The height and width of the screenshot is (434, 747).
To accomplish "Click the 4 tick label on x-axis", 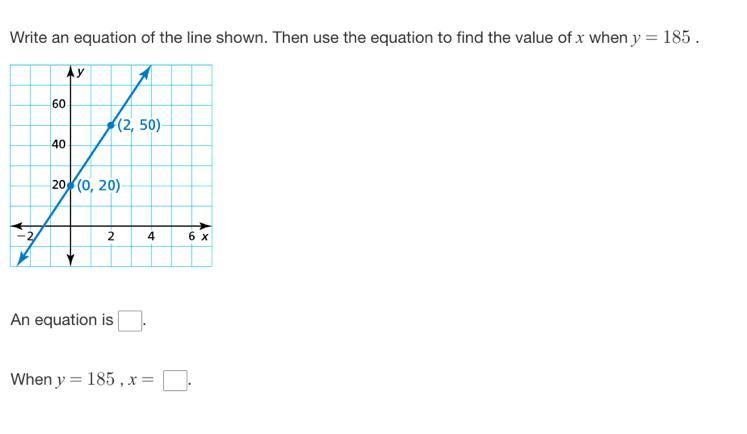I will pos(151,236).
